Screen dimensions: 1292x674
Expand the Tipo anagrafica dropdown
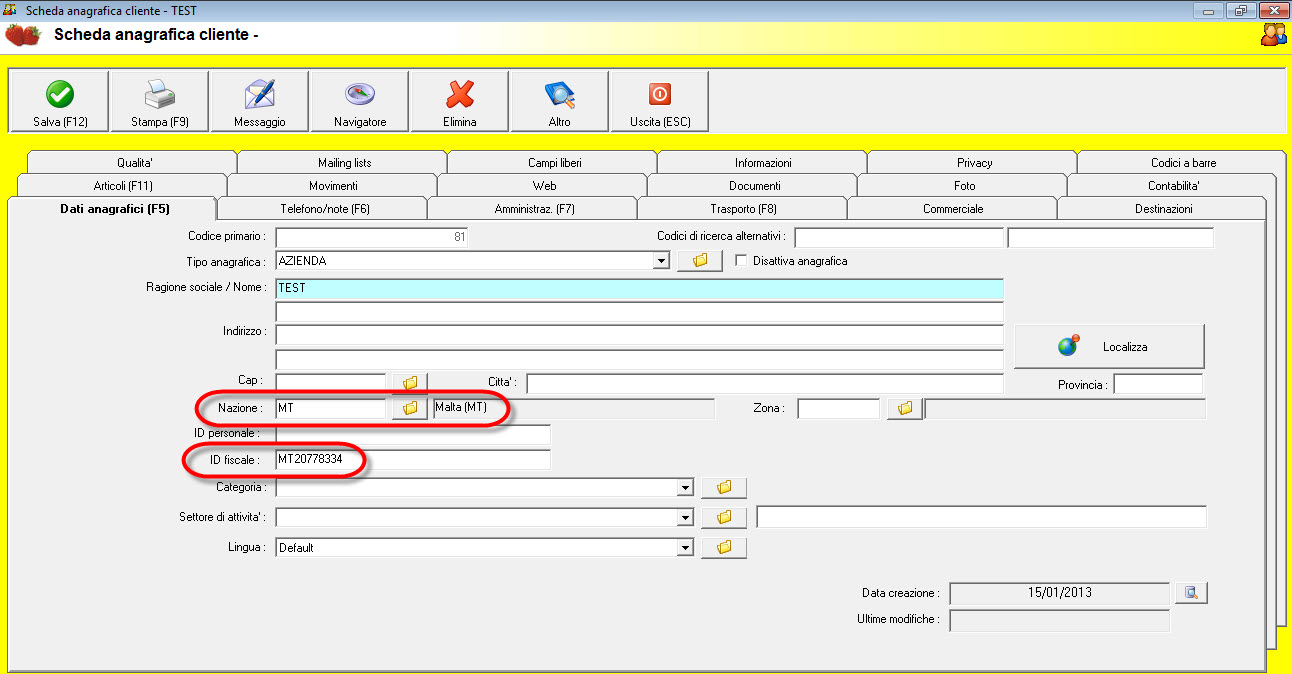click(x=660, y=261)
